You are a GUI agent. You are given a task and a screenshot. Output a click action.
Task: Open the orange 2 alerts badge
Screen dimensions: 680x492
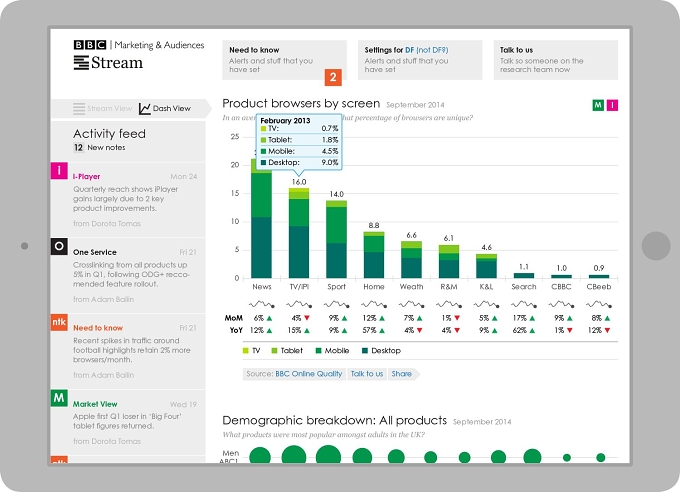333,77
